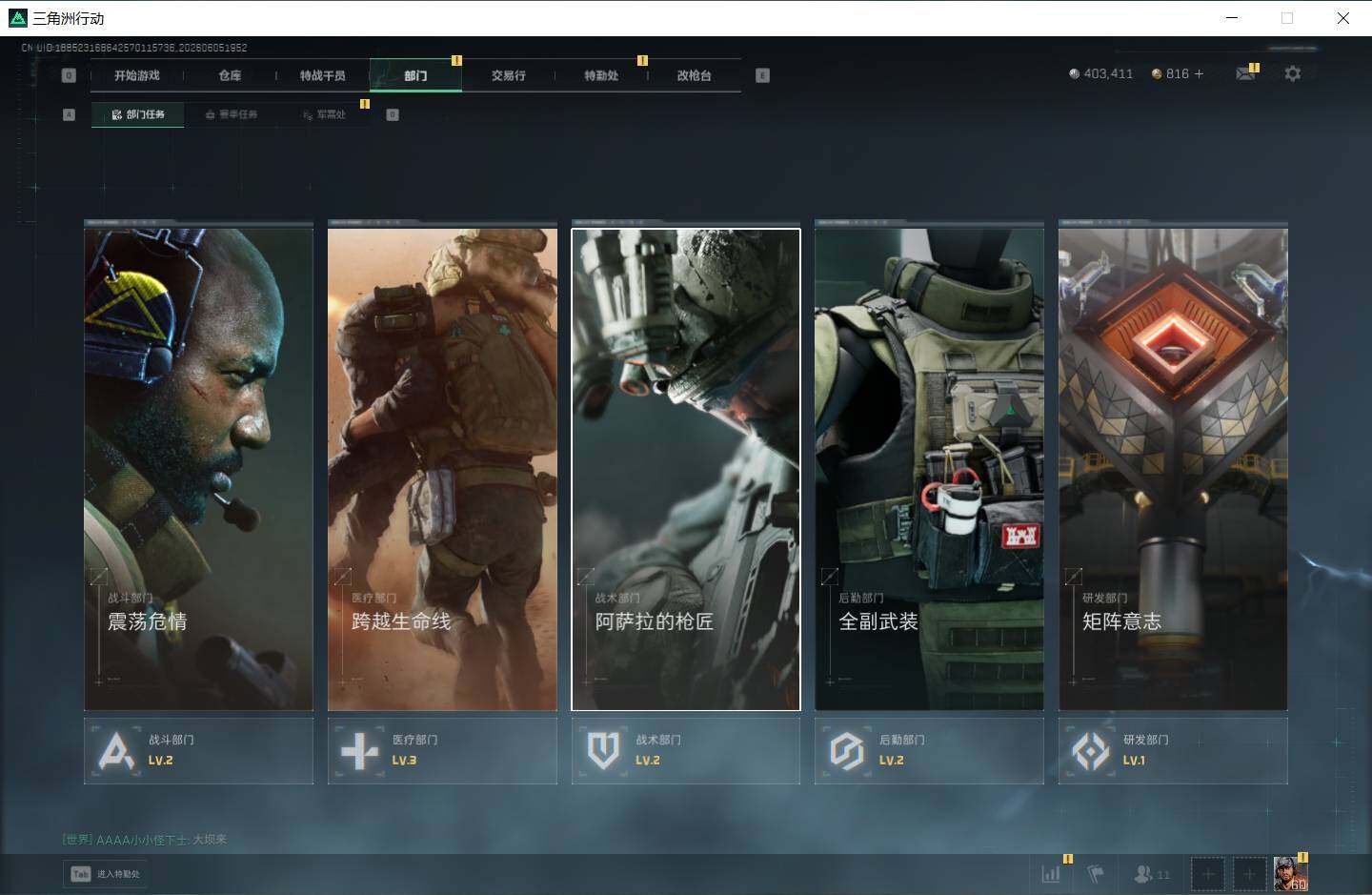Click the 战术部门 shield emblem icon
1372x895 pixels.
pyautogui.click(x=603, y=751)
